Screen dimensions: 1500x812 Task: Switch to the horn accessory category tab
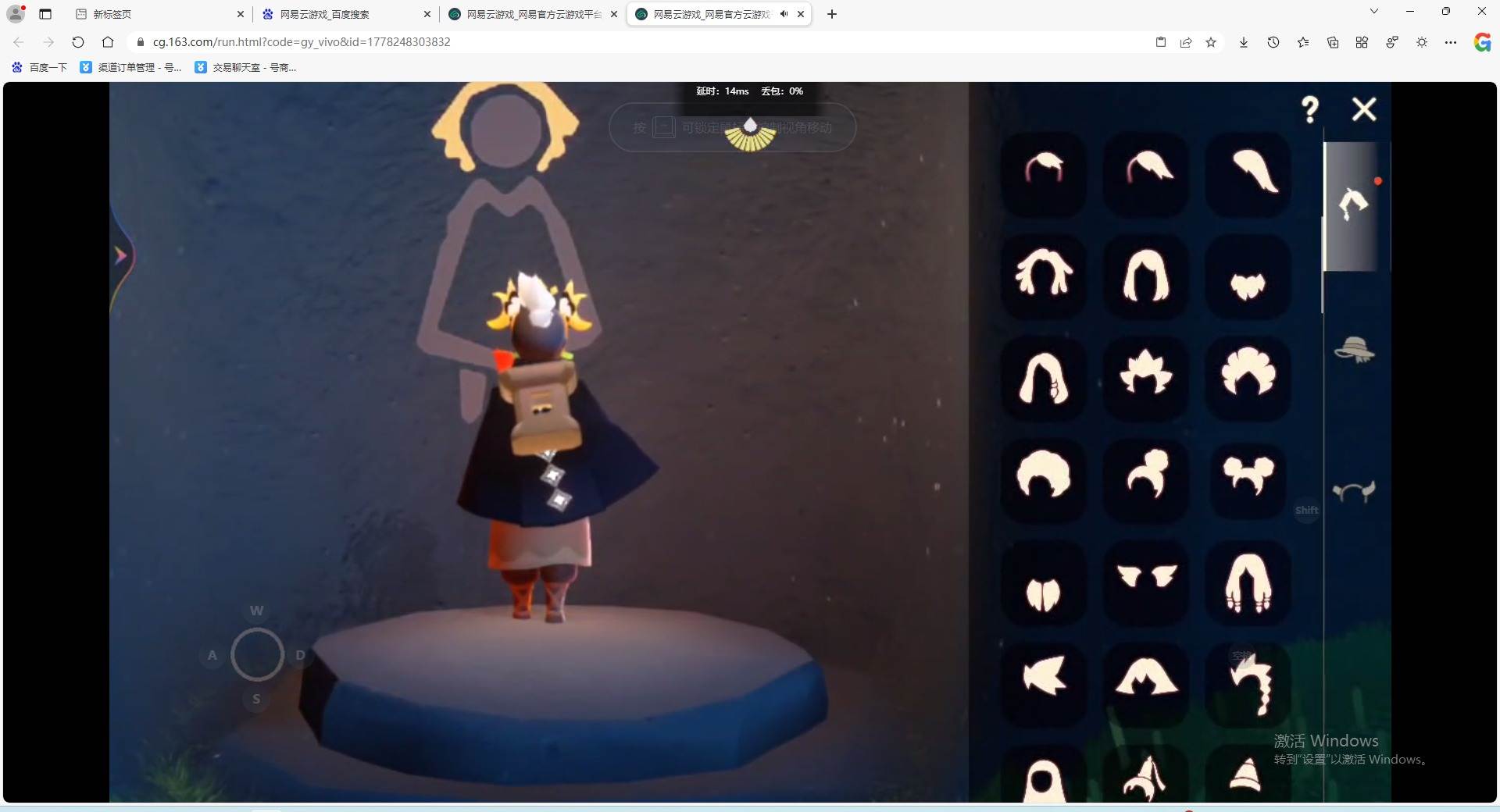(x=1355, y=491)
